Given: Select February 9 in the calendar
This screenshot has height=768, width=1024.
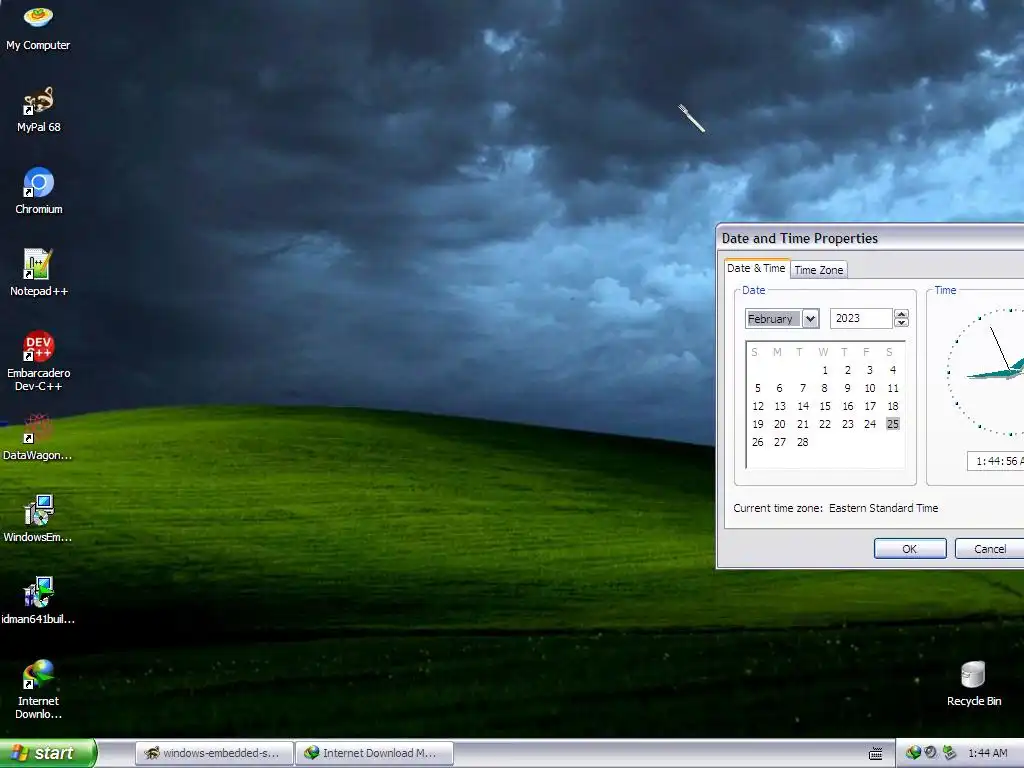Looking at the screenshot, I should 848,388.
